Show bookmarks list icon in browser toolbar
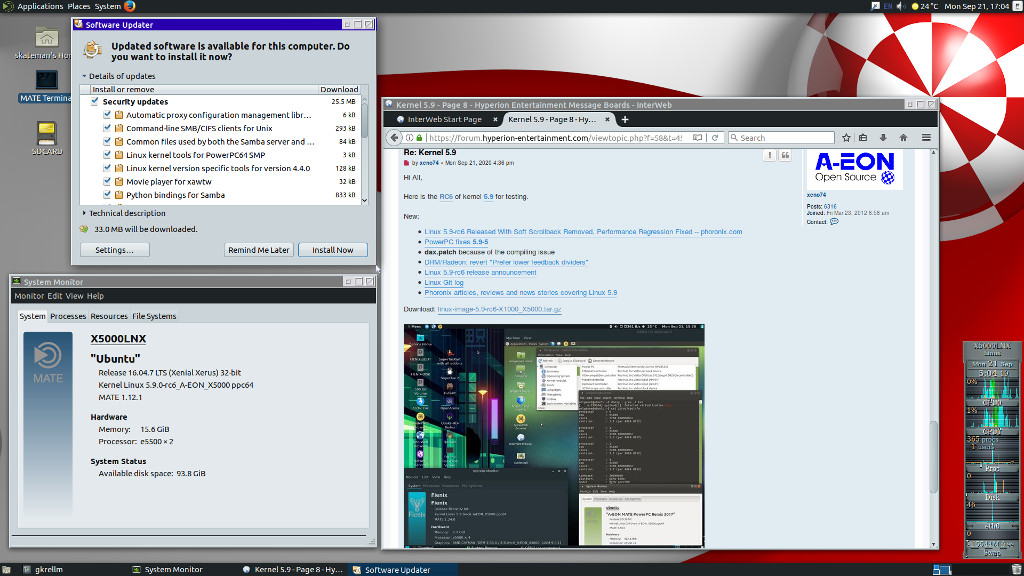 pyautogui.click(x=863, y=138)
